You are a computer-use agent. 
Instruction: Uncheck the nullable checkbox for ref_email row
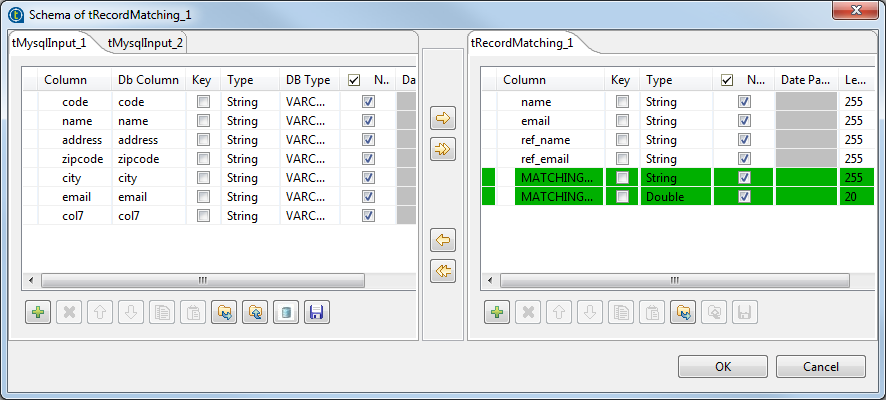(744, 159)
